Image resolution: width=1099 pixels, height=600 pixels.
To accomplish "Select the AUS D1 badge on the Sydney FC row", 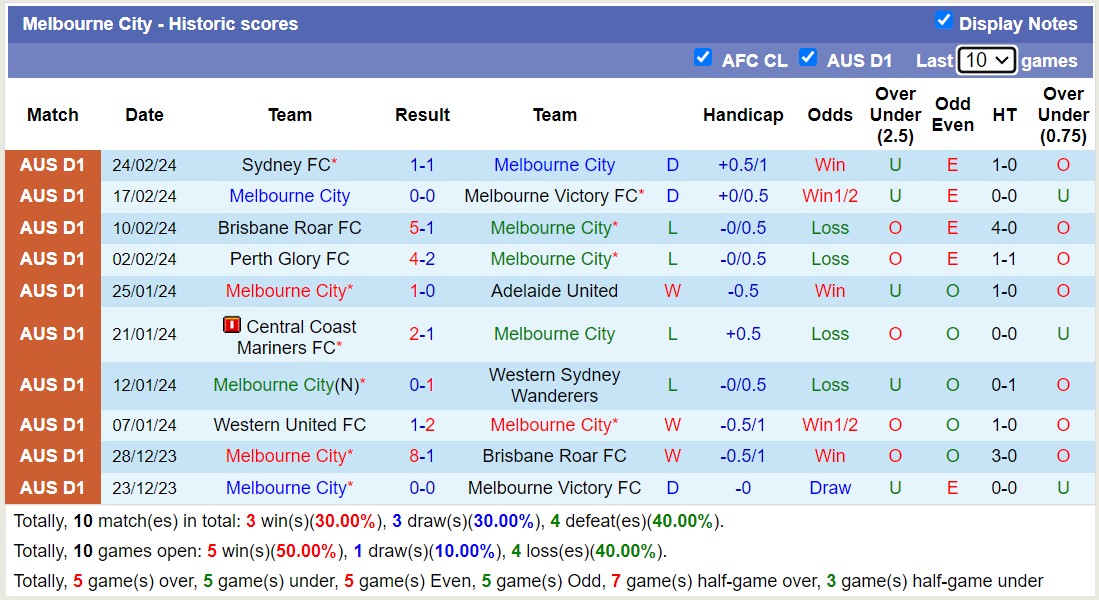I will [52, 164].
